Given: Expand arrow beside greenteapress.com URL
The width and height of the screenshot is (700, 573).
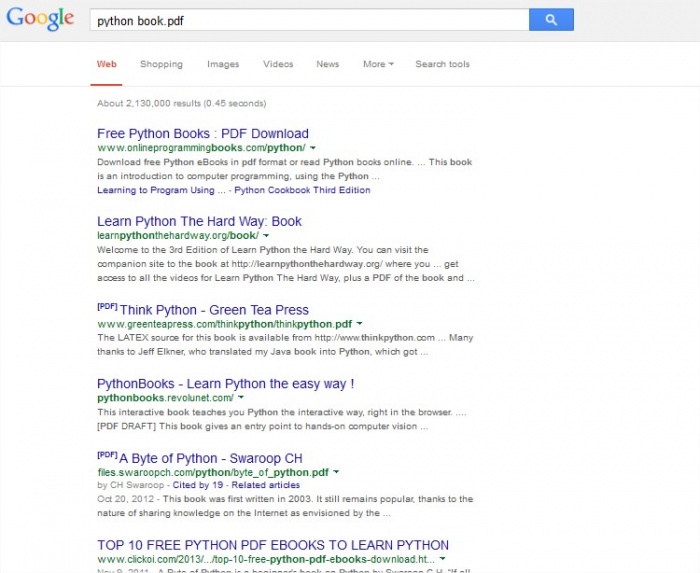Looking at the screenshot, I should (x=360, y=324).
